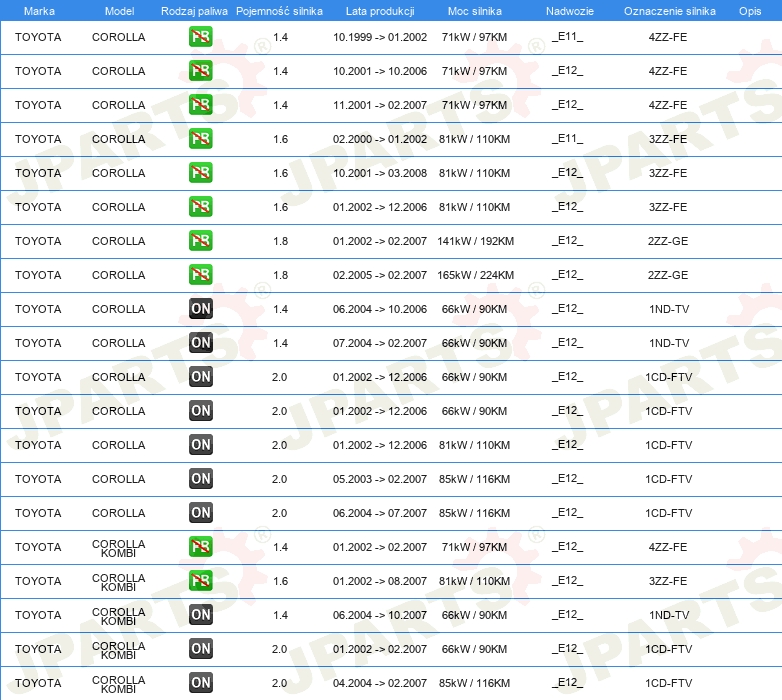Click diesel ON icon in Kombi 04.2004 -> 02.2007 row
This screenshot has width=782, height=700.
(x=200, y=683)
